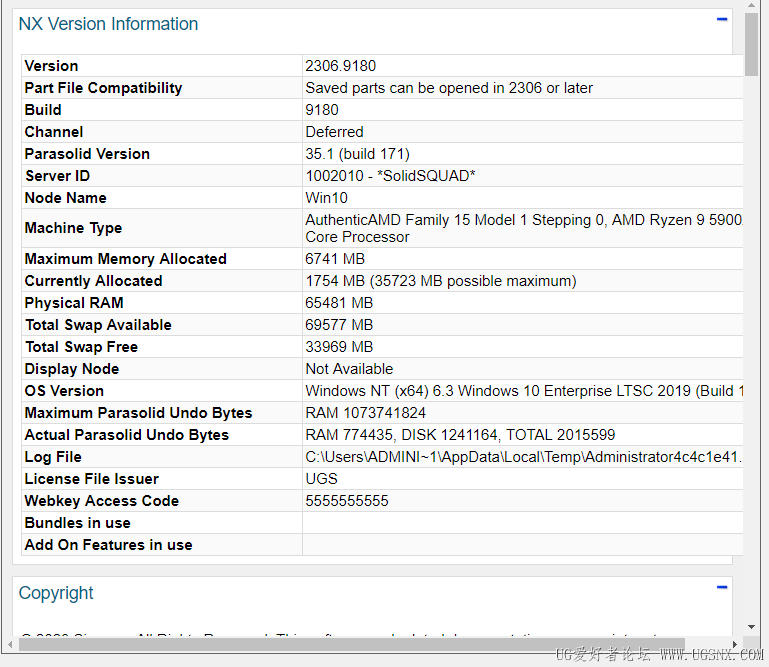The width and height of the screenshot is (769, 667).
Task: Click the Display Node label
Action: 72,369
